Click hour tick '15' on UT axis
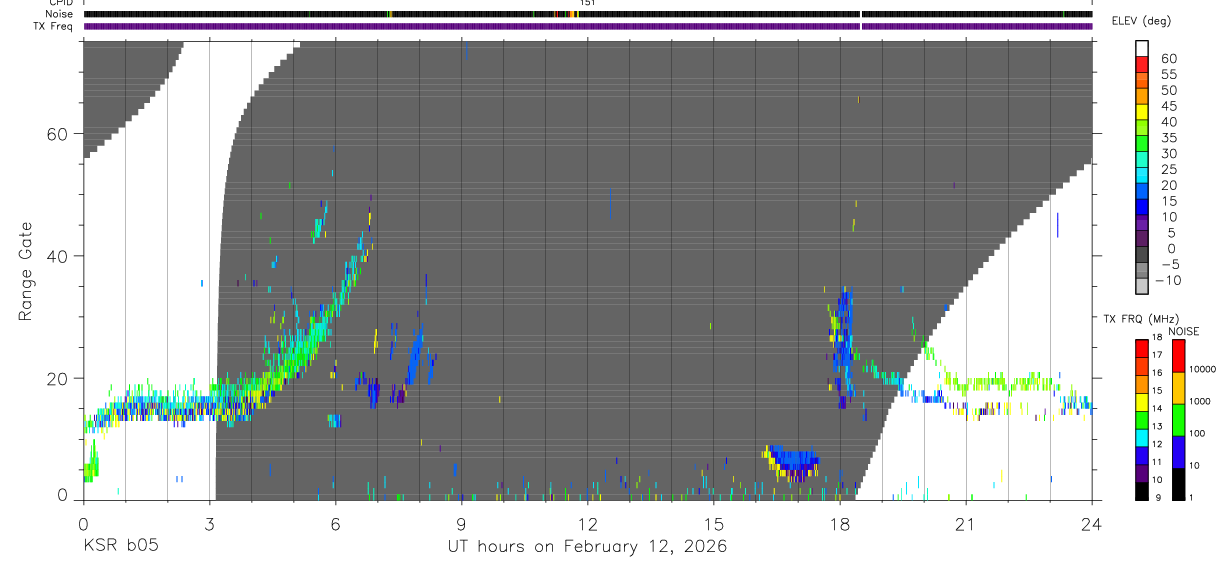 pyautogui.click(x=713, y=523)
